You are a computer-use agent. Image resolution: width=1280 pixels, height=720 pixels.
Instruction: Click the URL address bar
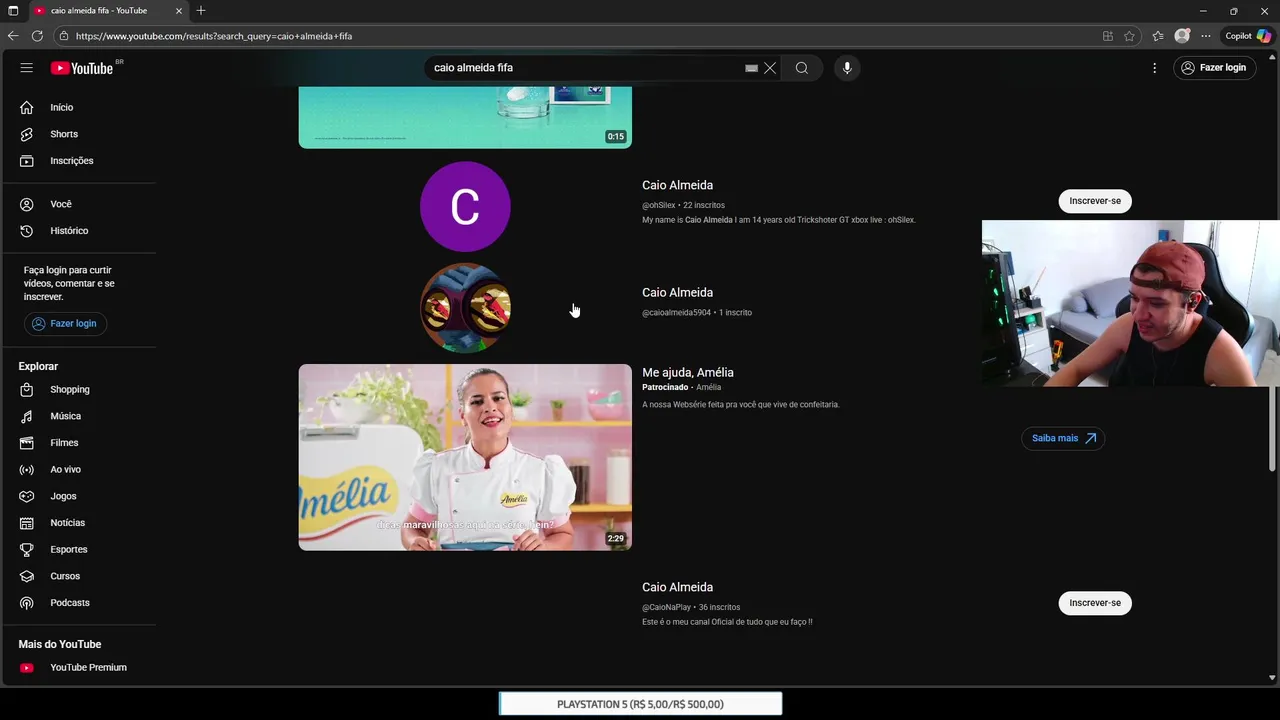(x=580, y=36)
